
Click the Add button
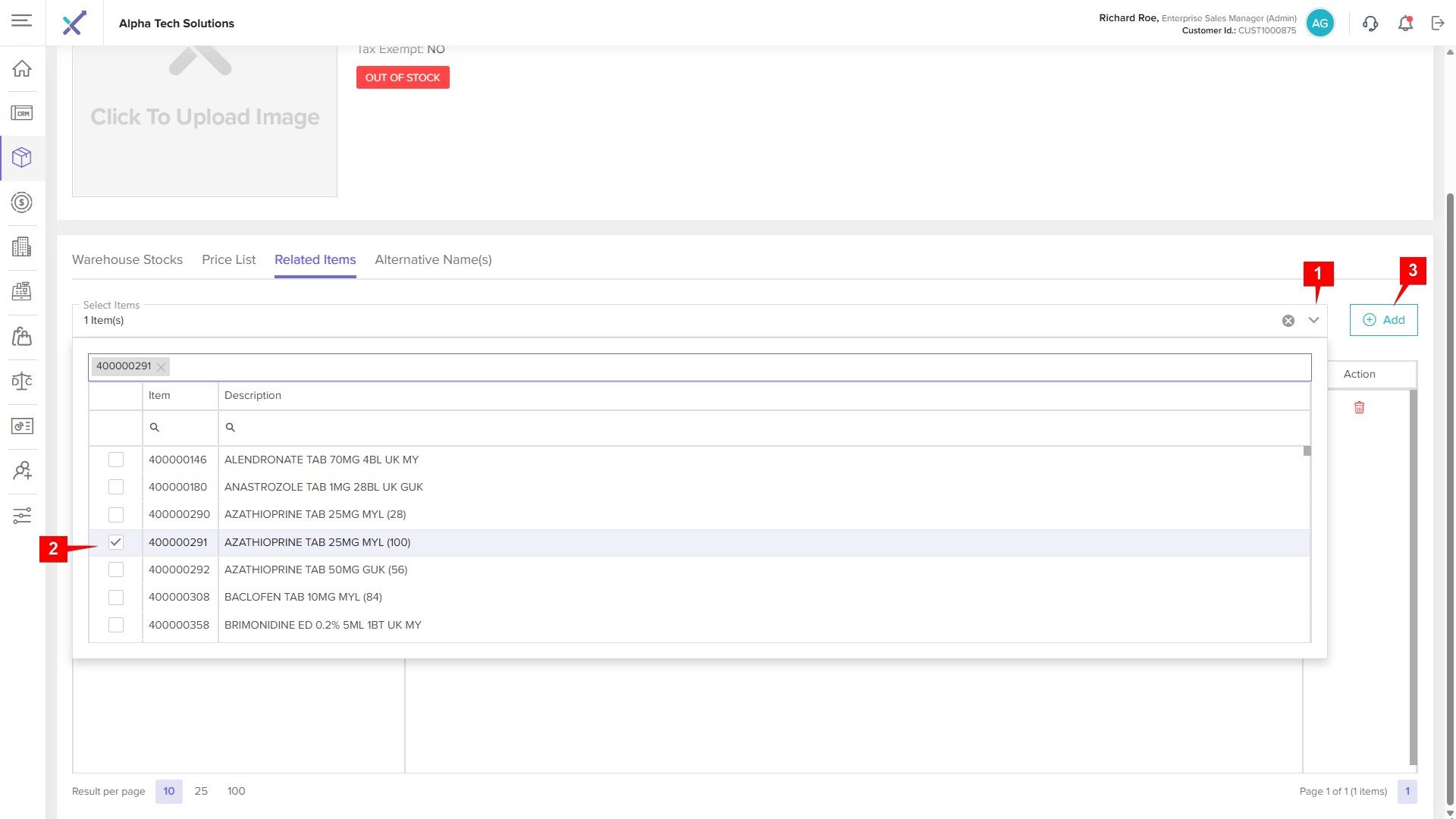click(x=1383, y=320)
